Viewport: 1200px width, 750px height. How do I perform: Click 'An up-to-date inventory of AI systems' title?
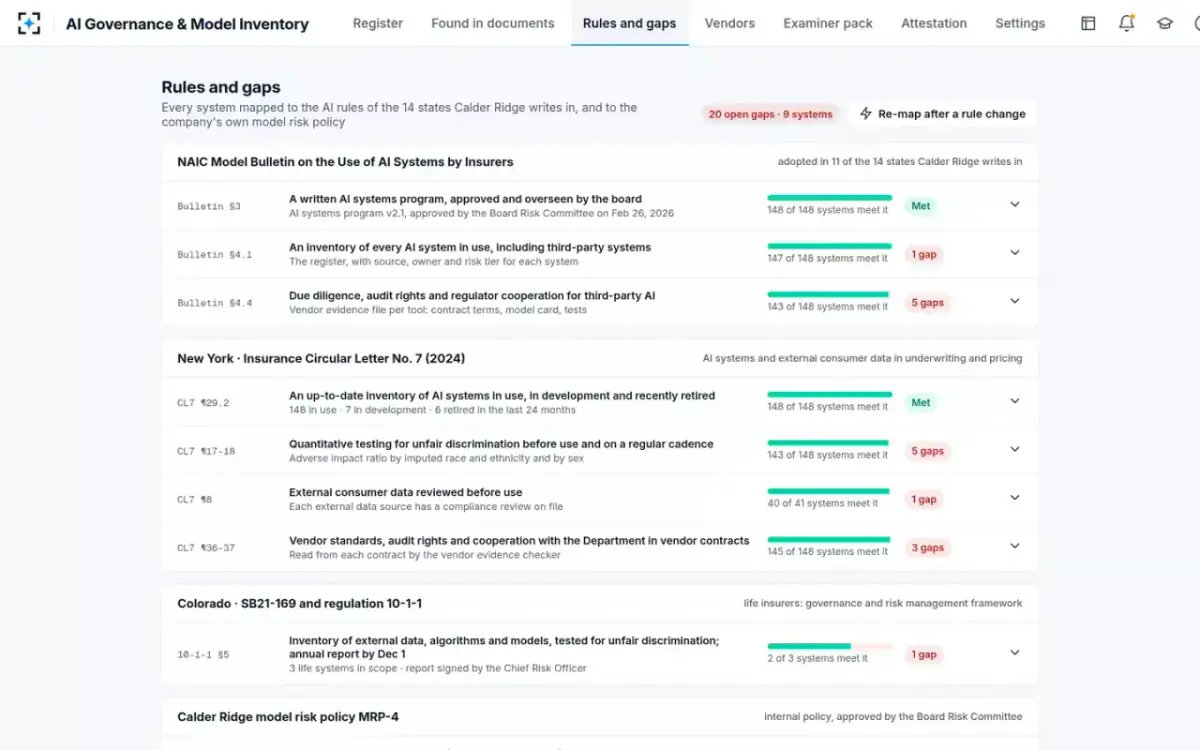[502, 395]
